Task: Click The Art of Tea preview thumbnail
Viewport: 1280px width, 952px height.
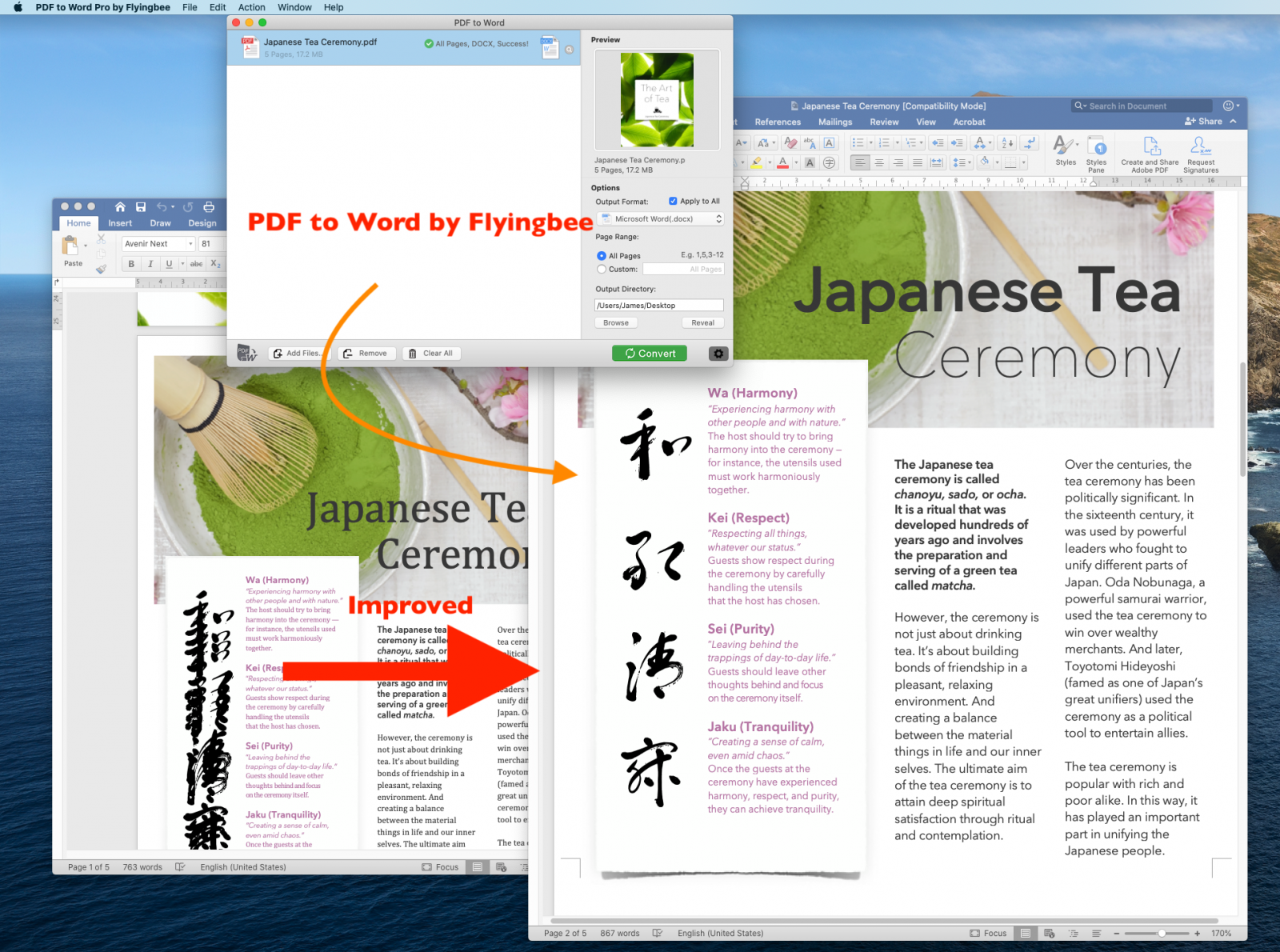Action: point(657,99)
